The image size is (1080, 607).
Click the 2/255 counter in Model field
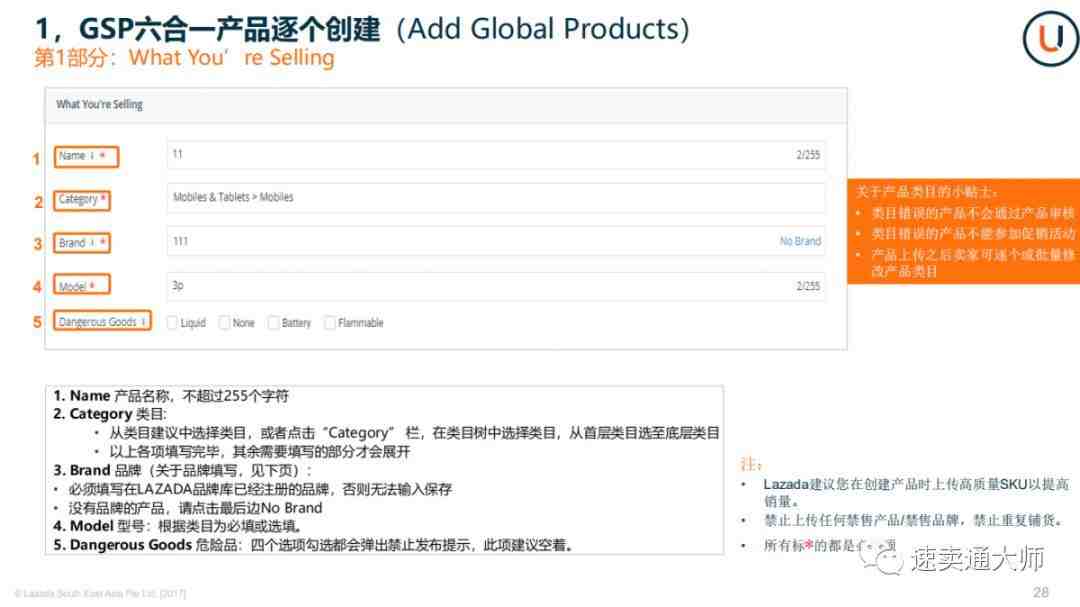click(x=808, y=286)
